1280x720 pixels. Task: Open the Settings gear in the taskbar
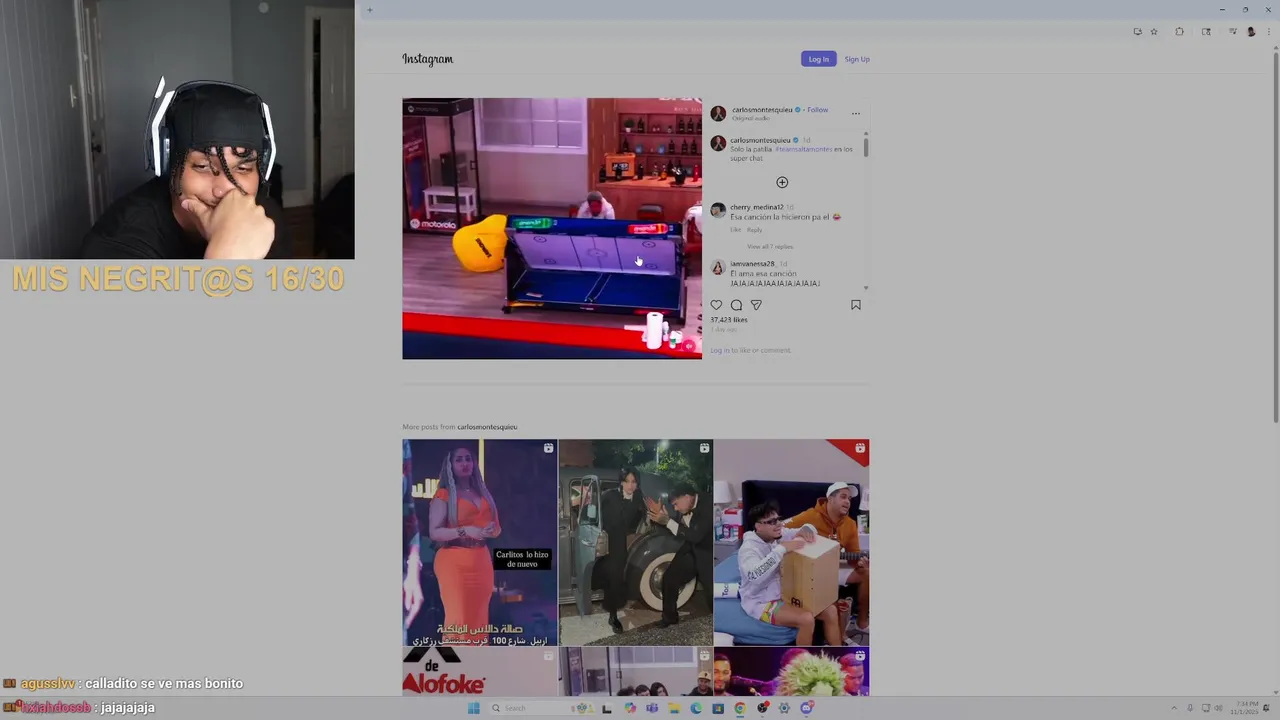pos(784,708)
